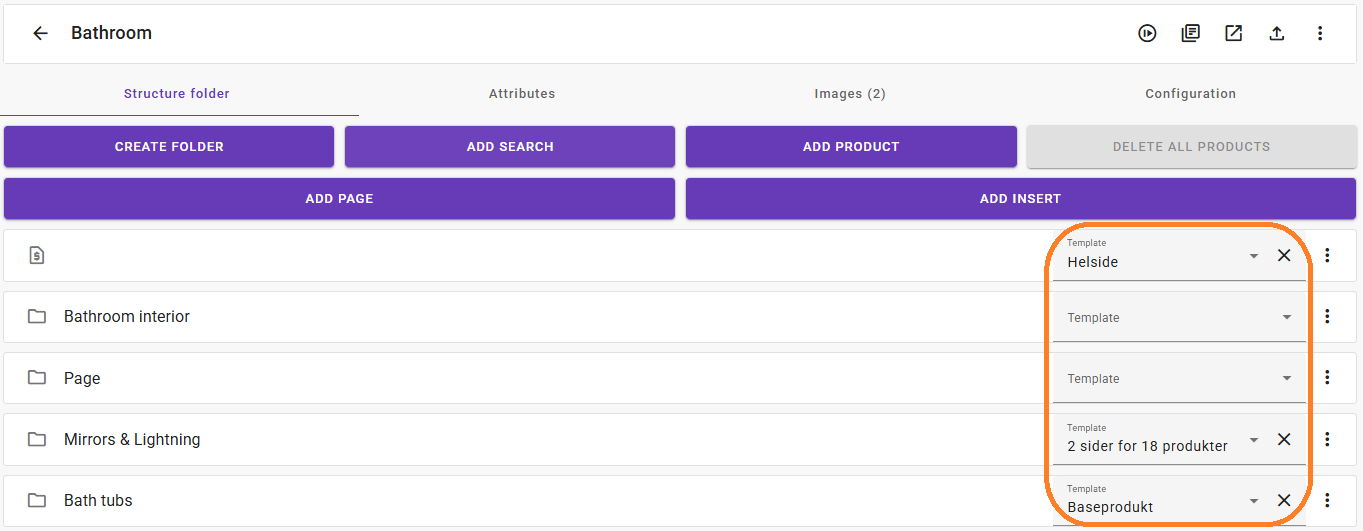Open the 2 sider for 18 produkter dropdown
Image resolution: width=1363 pixels, height=531 pixels.
click(x=1254, y=440)
